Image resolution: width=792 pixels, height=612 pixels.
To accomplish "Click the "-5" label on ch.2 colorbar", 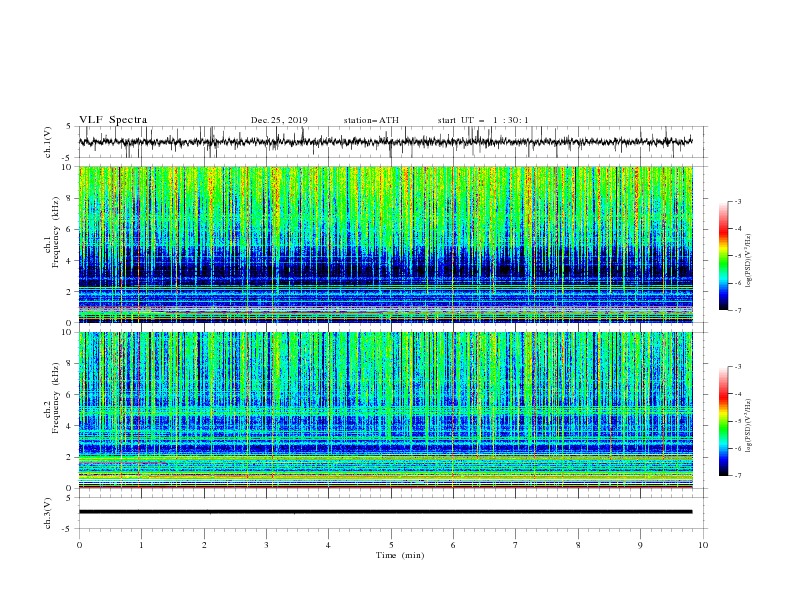I will coord(738,421).
